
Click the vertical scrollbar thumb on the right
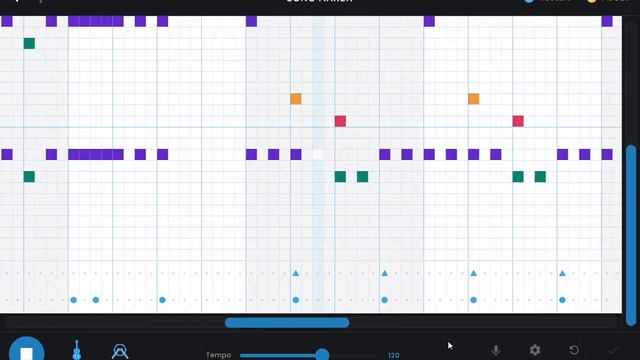pos(631,236)
